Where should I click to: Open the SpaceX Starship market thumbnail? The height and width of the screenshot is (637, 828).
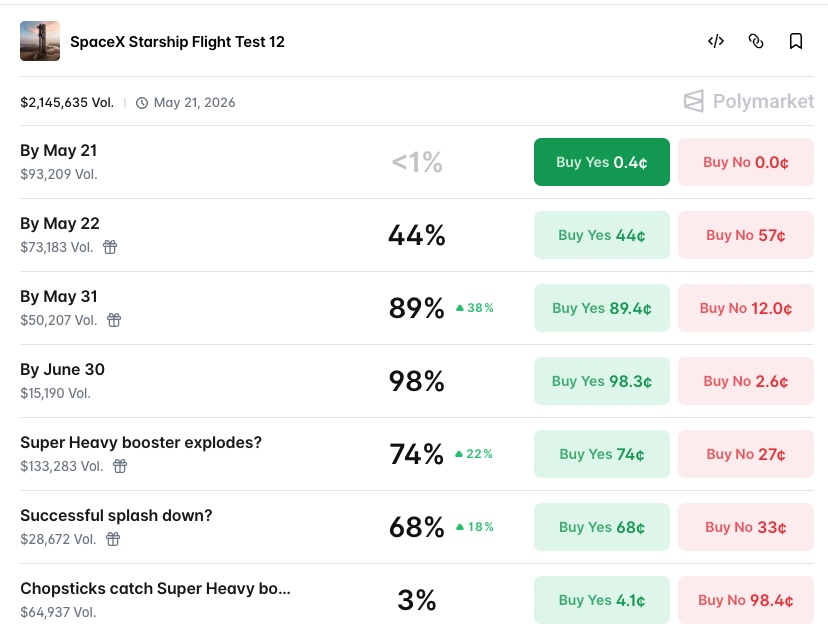click(40, 41)
